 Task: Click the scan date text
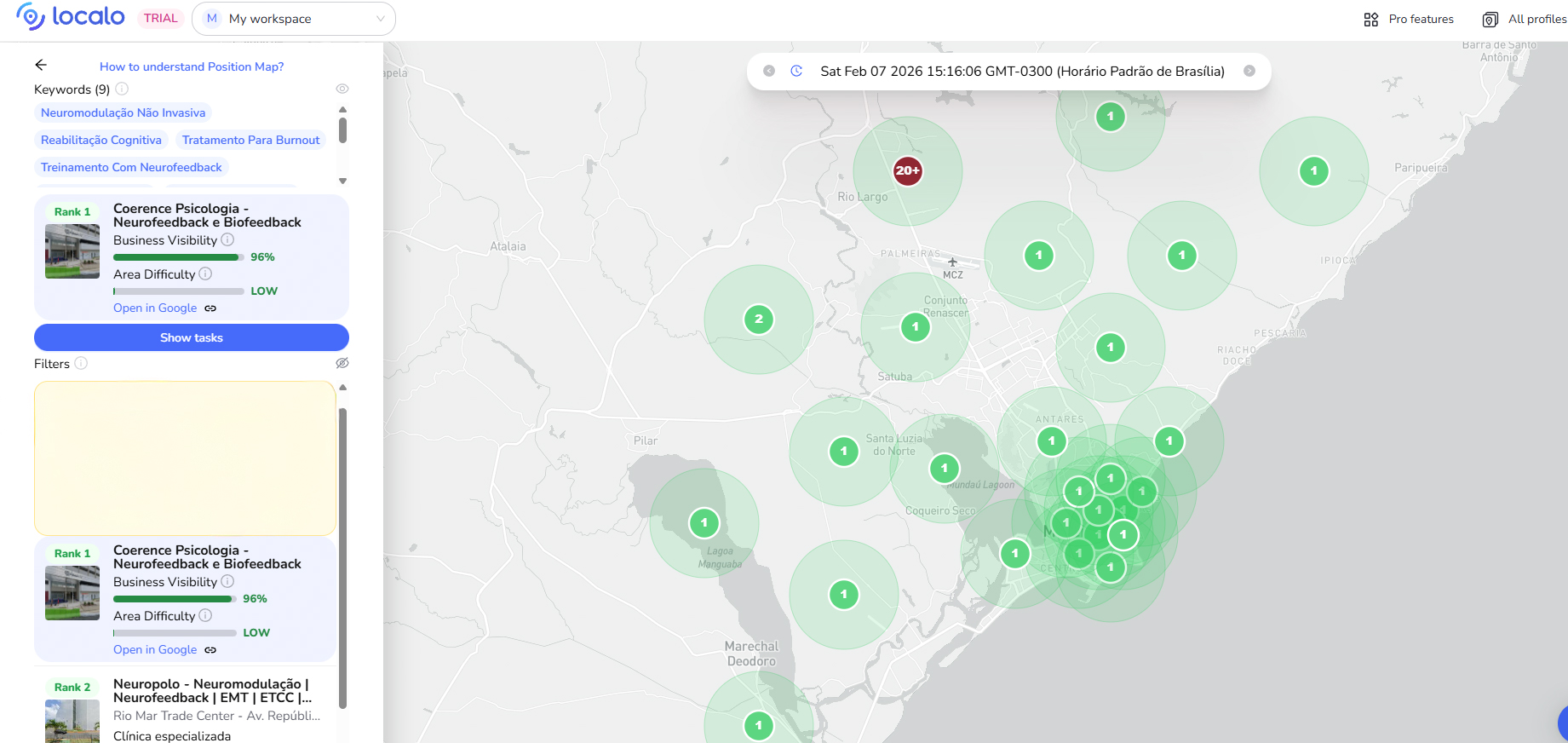click(x=1022, y=72)
